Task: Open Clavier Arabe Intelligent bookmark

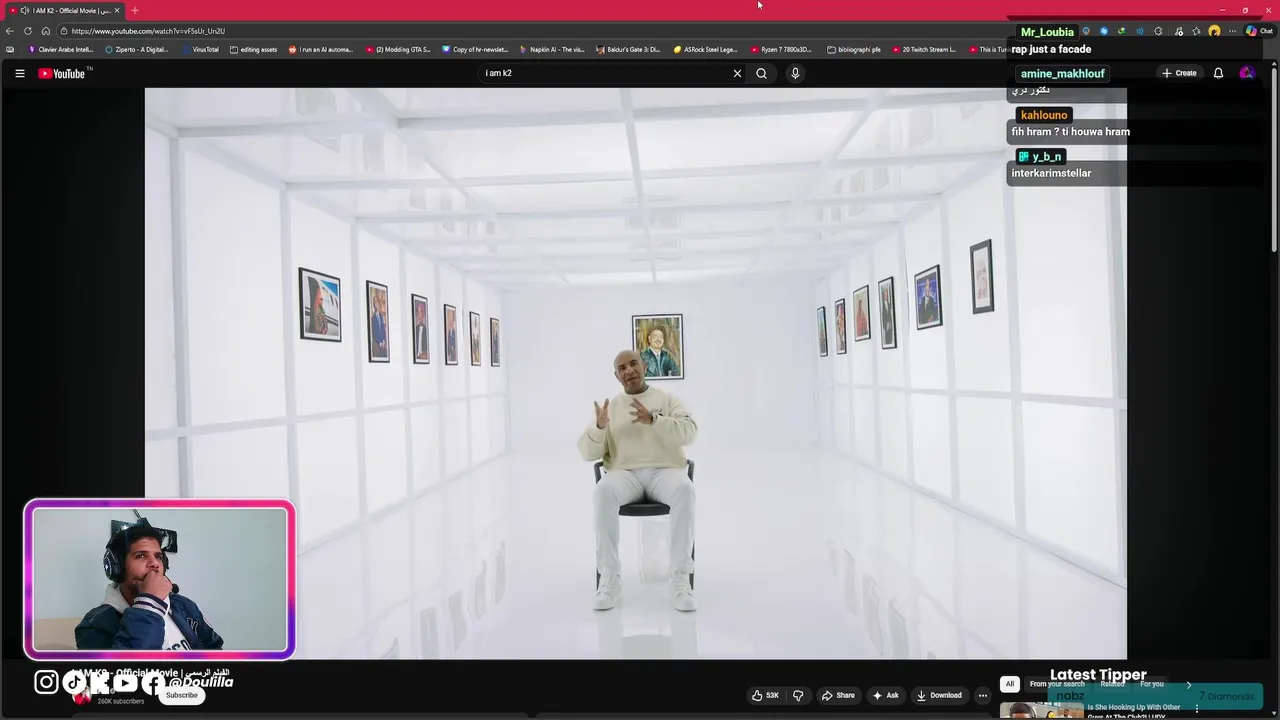Action: pyautogui.click(x=60, y=49)
